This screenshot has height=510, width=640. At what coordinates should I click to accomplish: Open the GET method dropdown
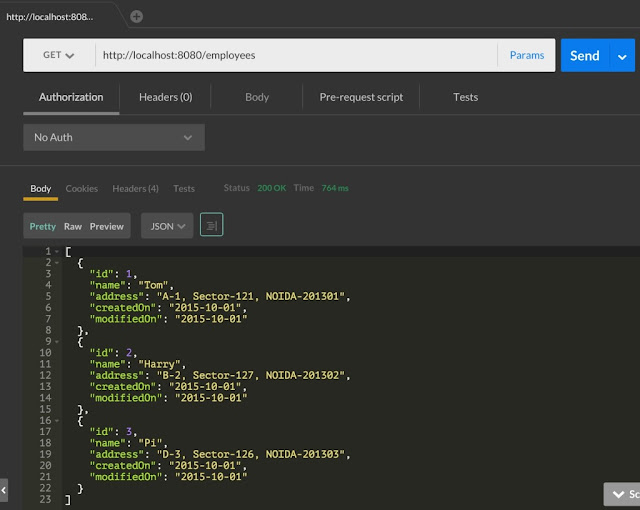59,55
